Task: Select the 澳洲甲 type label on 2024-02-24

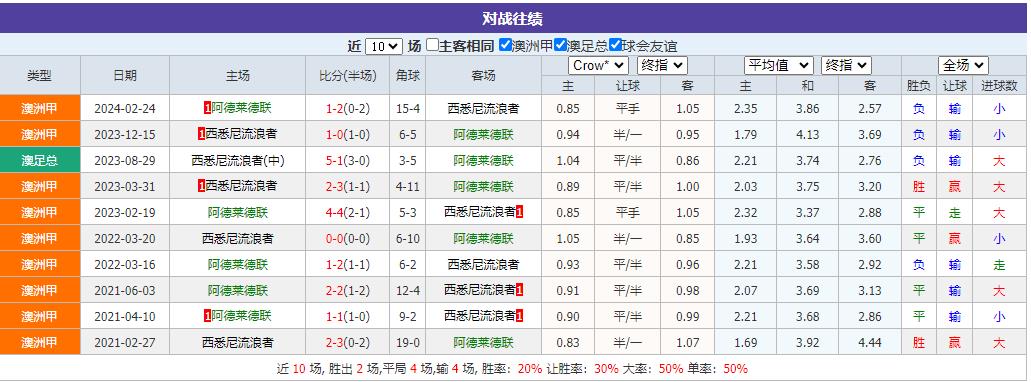Action: (x=40, y=108)
